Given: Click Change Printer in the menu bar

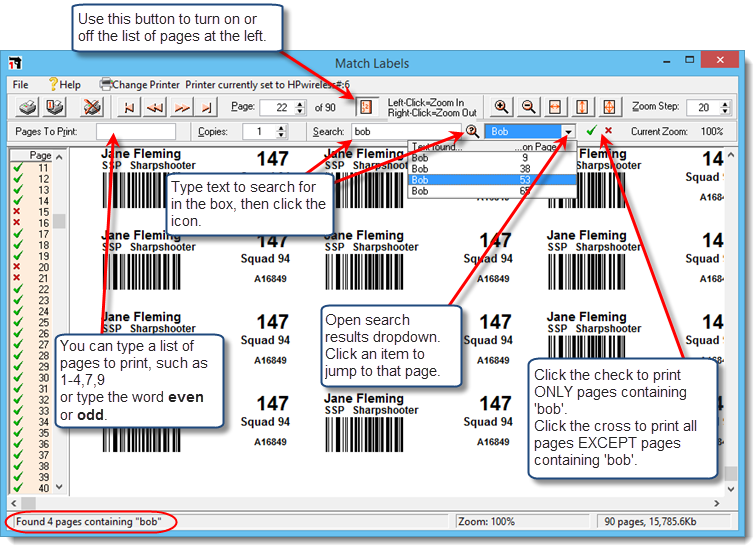Looking at the screenshot, I should 146,85.
